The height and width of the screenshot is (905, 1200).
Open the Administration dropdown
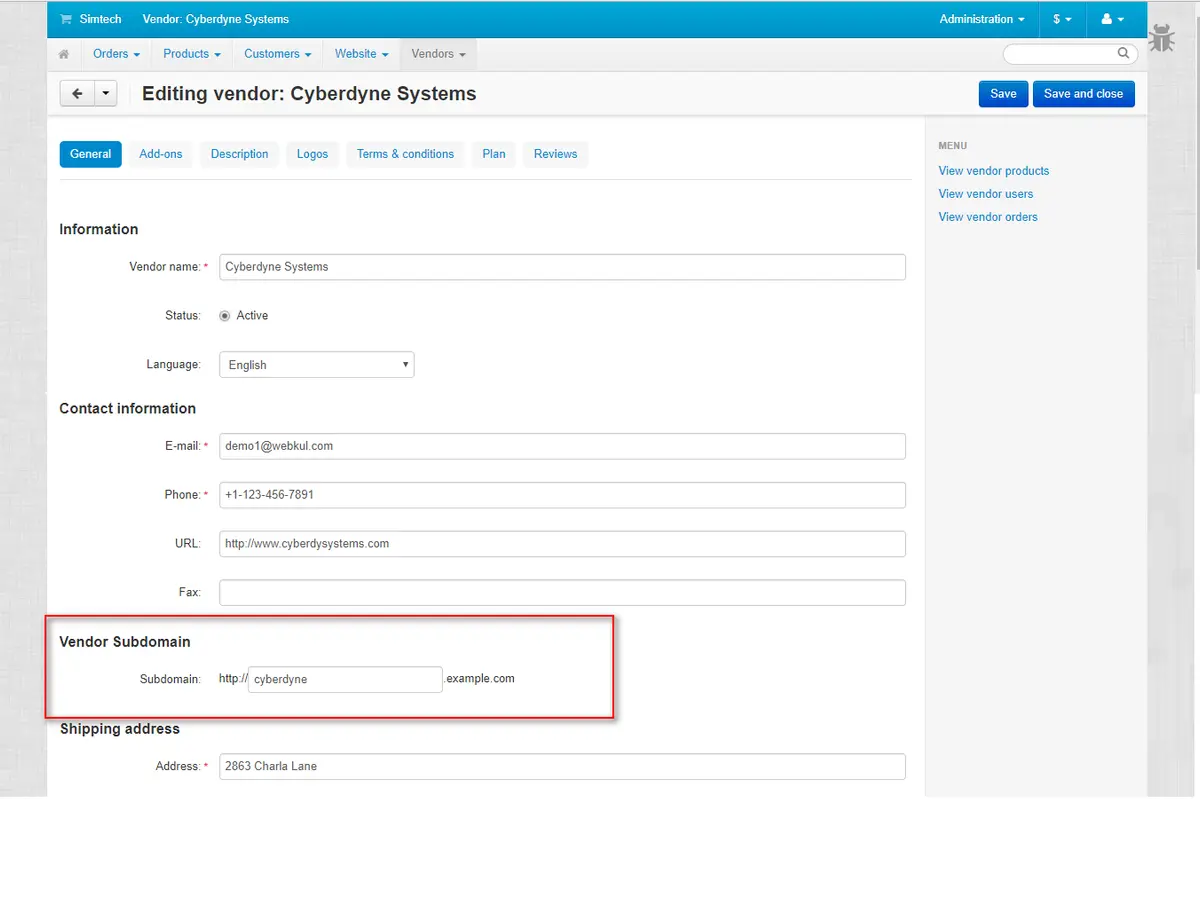[x=982, y=19]
